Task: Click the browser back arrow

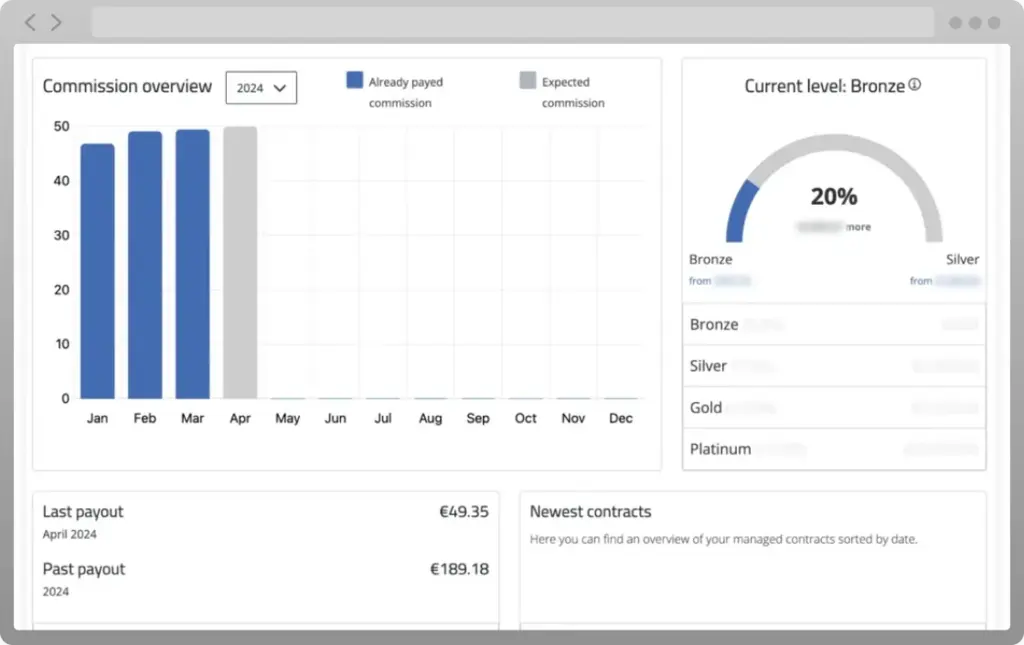Action: click(31, 22)
